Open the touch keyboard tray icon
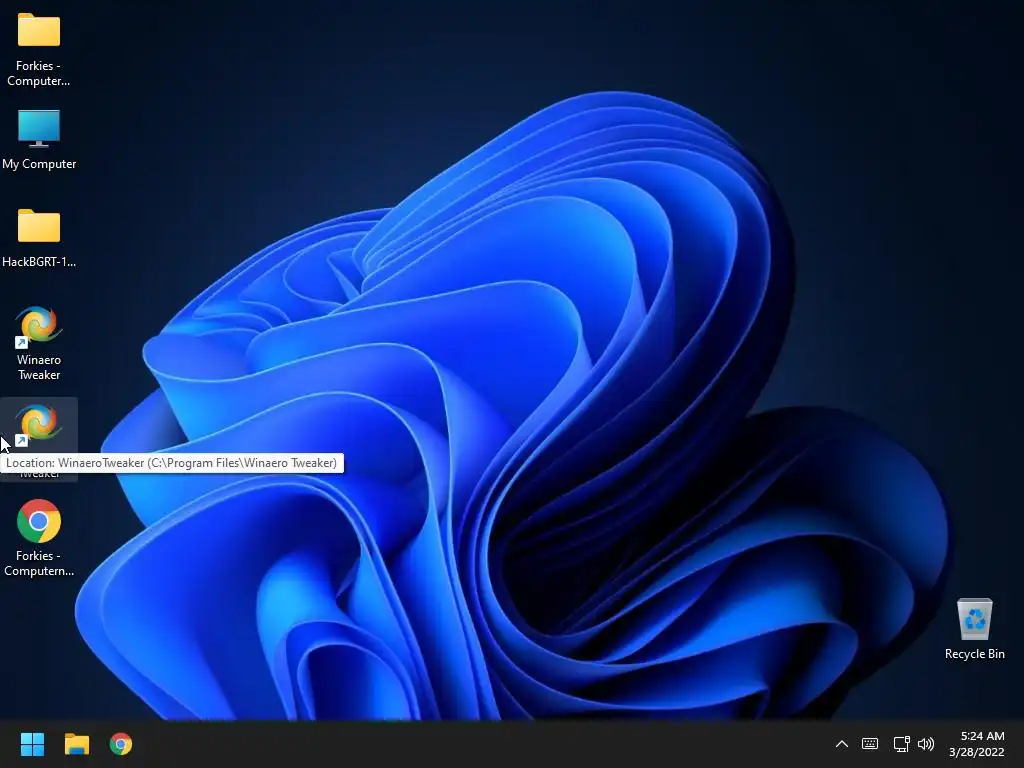Screen dimensions: 1024x768 pyautogui.click(x=870, y=744)
